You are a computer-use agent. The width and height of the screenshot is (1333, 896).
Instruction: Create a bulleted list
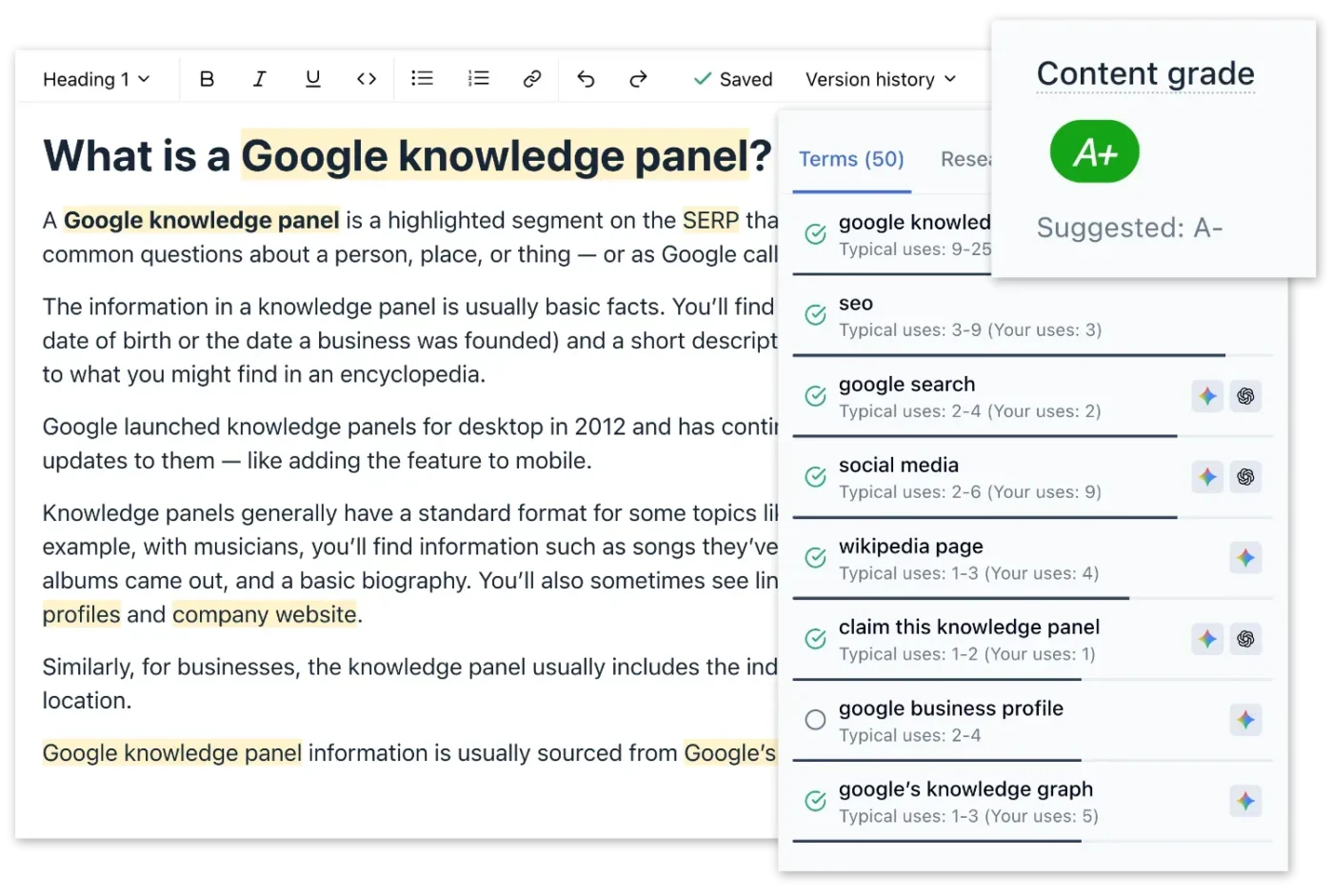click(422, 79)
